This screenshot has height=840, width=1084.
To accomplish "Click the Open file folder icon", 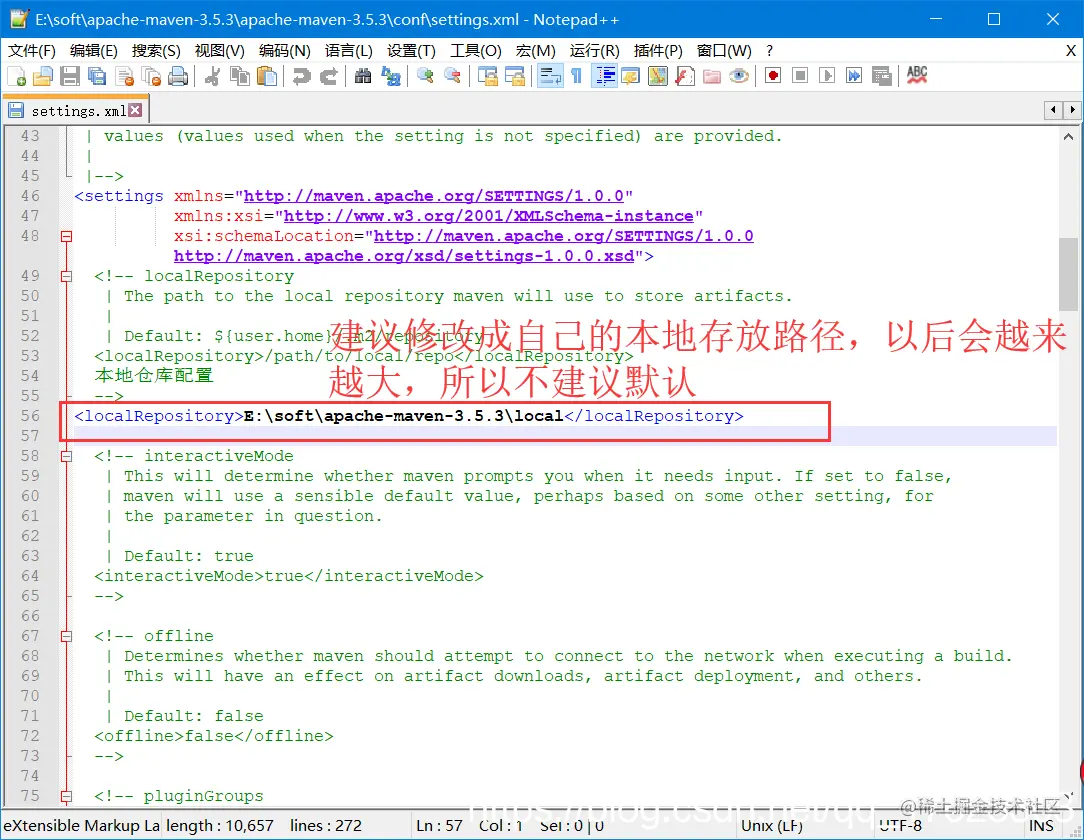I will pos(43,76).
